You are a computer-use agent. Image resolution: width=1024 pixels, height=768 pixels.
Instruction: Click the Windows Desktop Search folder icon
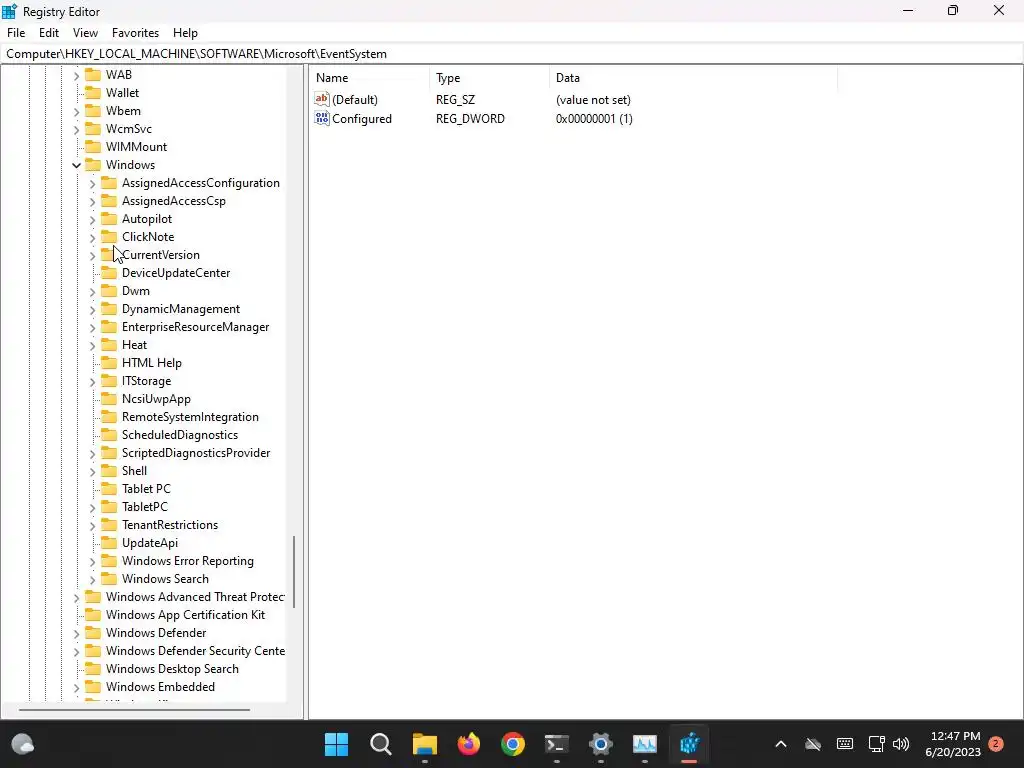[93, 669]
